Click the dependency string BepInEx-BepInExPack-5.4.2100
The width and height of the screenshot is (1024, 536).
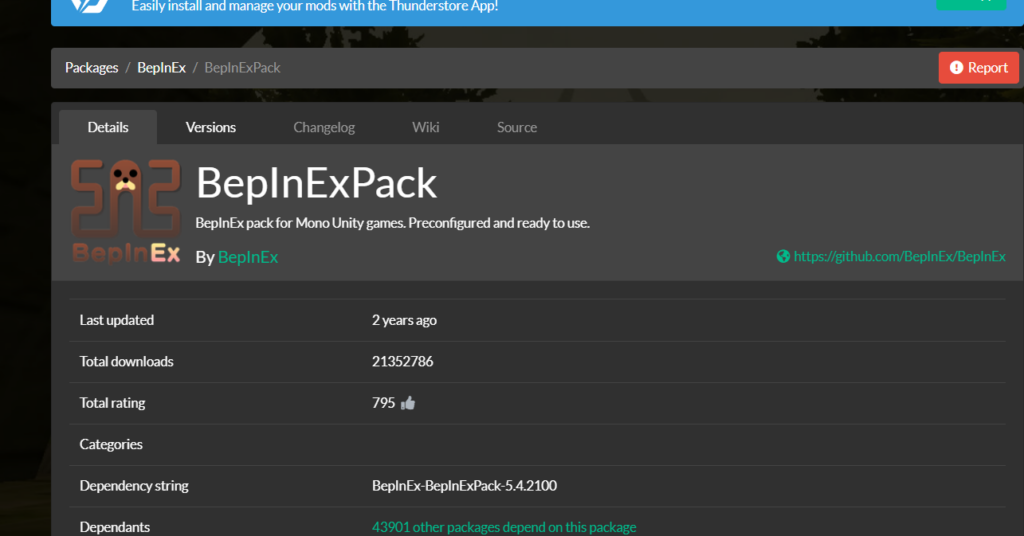point(464,486)
